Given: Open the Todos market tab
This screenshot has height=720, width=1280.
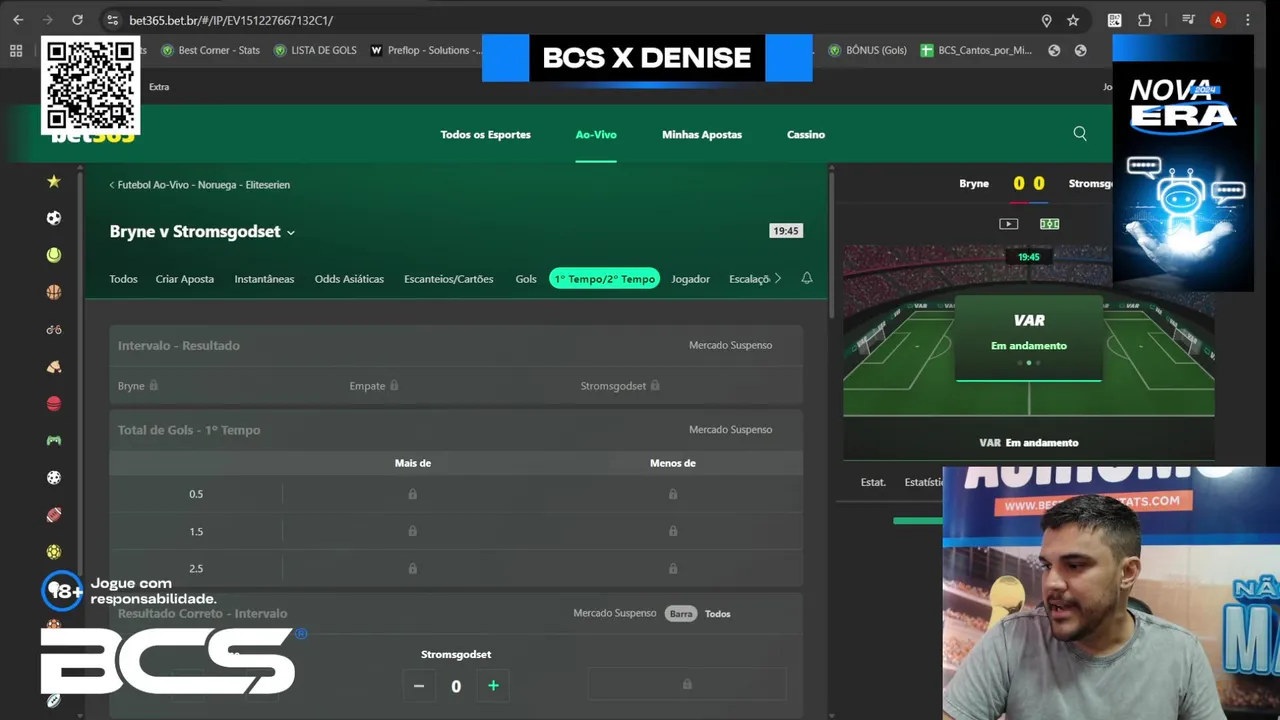Looking at the screenshot, I should coord(123,279).
